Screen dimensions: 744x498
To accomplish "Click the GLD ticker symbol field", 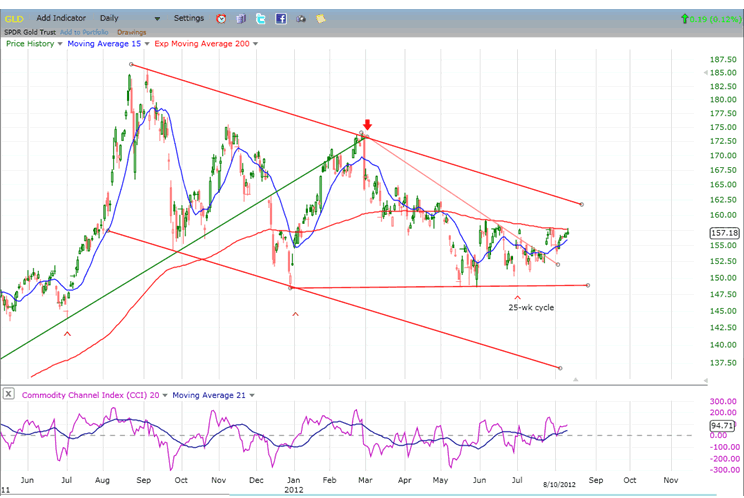I will click(14, 18).
